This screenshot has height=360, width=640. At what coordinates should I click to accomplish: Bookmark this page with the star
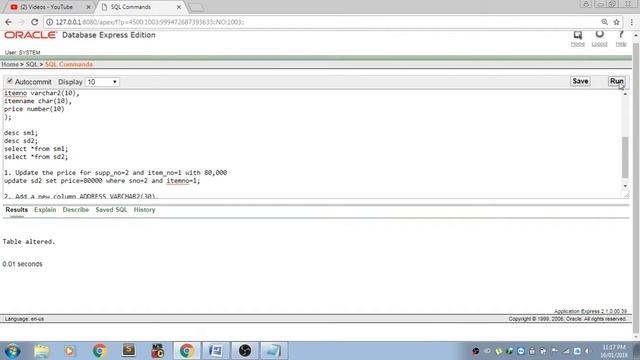tap(616, 22)
